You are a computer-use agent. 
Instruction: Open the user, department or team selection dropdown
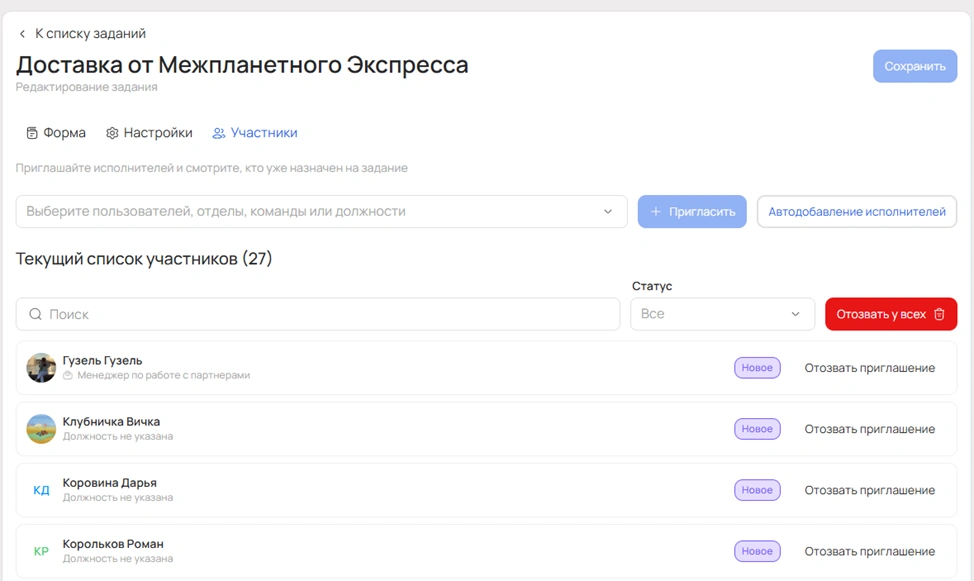pyautogui.click(x=322, y=212)
